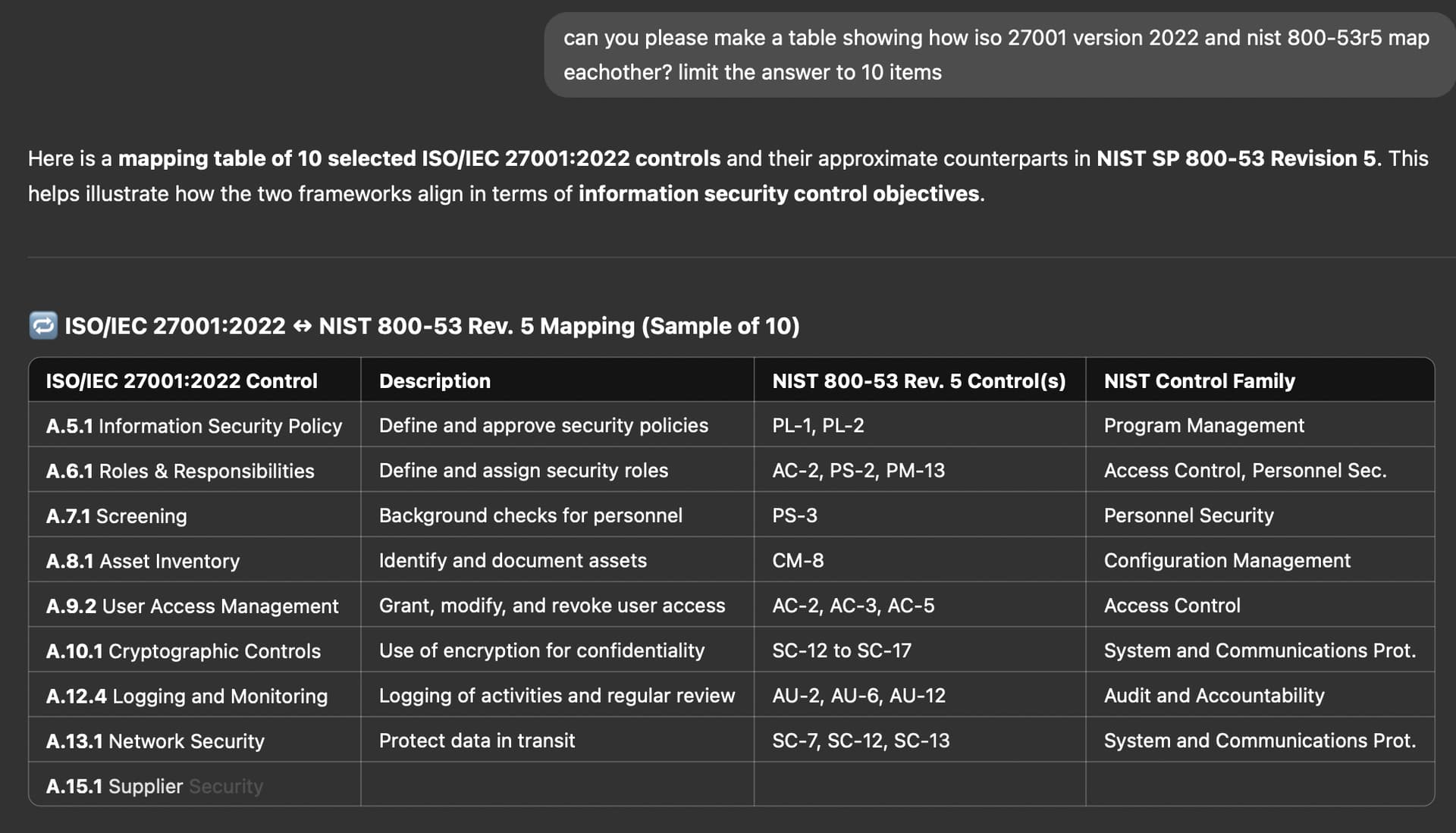Screen dimensions: 1456x833
Task: Click the blue repeat arrows emoji icon
Action: tap(43, 326)
